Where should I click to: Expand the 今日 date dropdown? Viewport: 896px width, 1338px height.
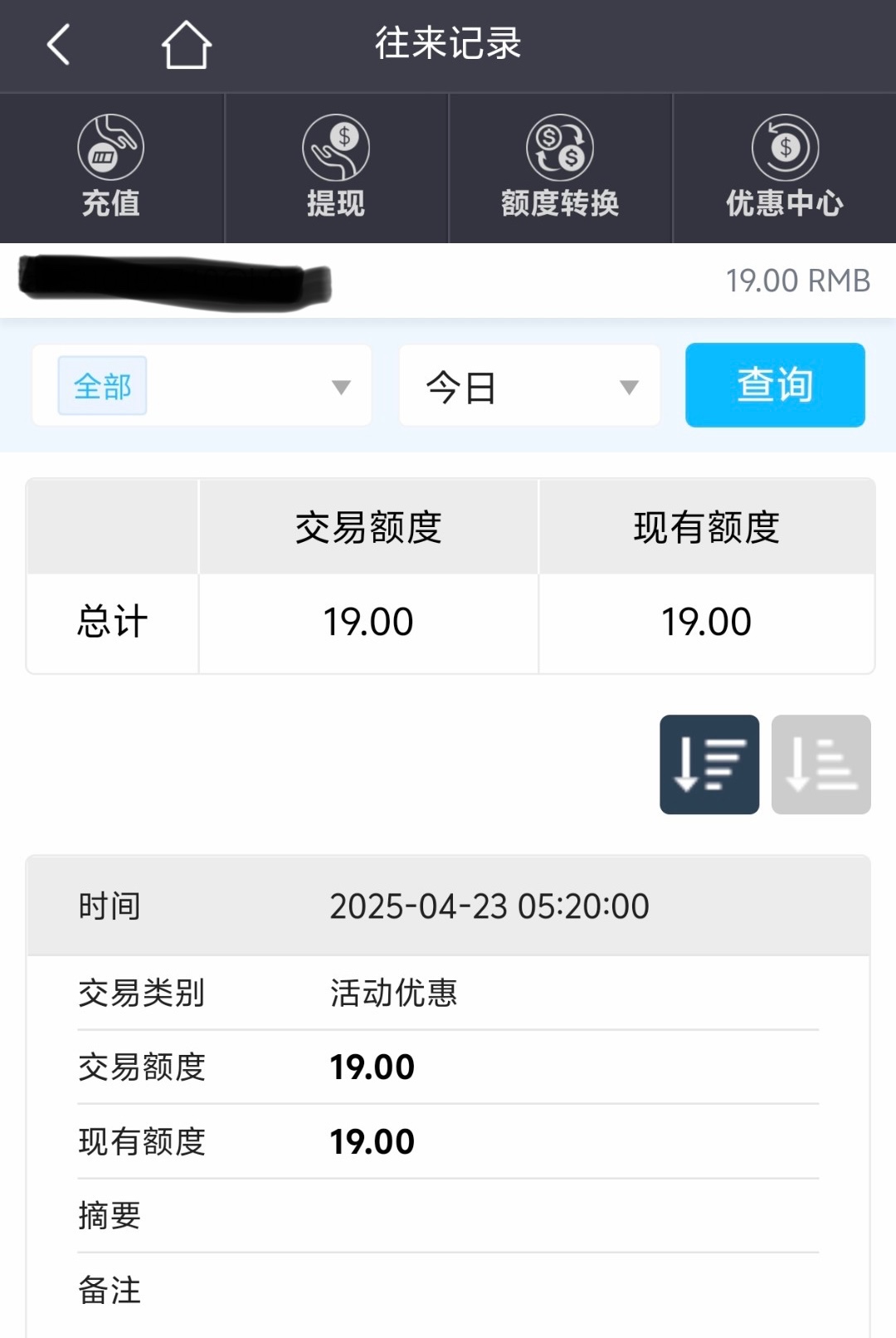(529, 387)
